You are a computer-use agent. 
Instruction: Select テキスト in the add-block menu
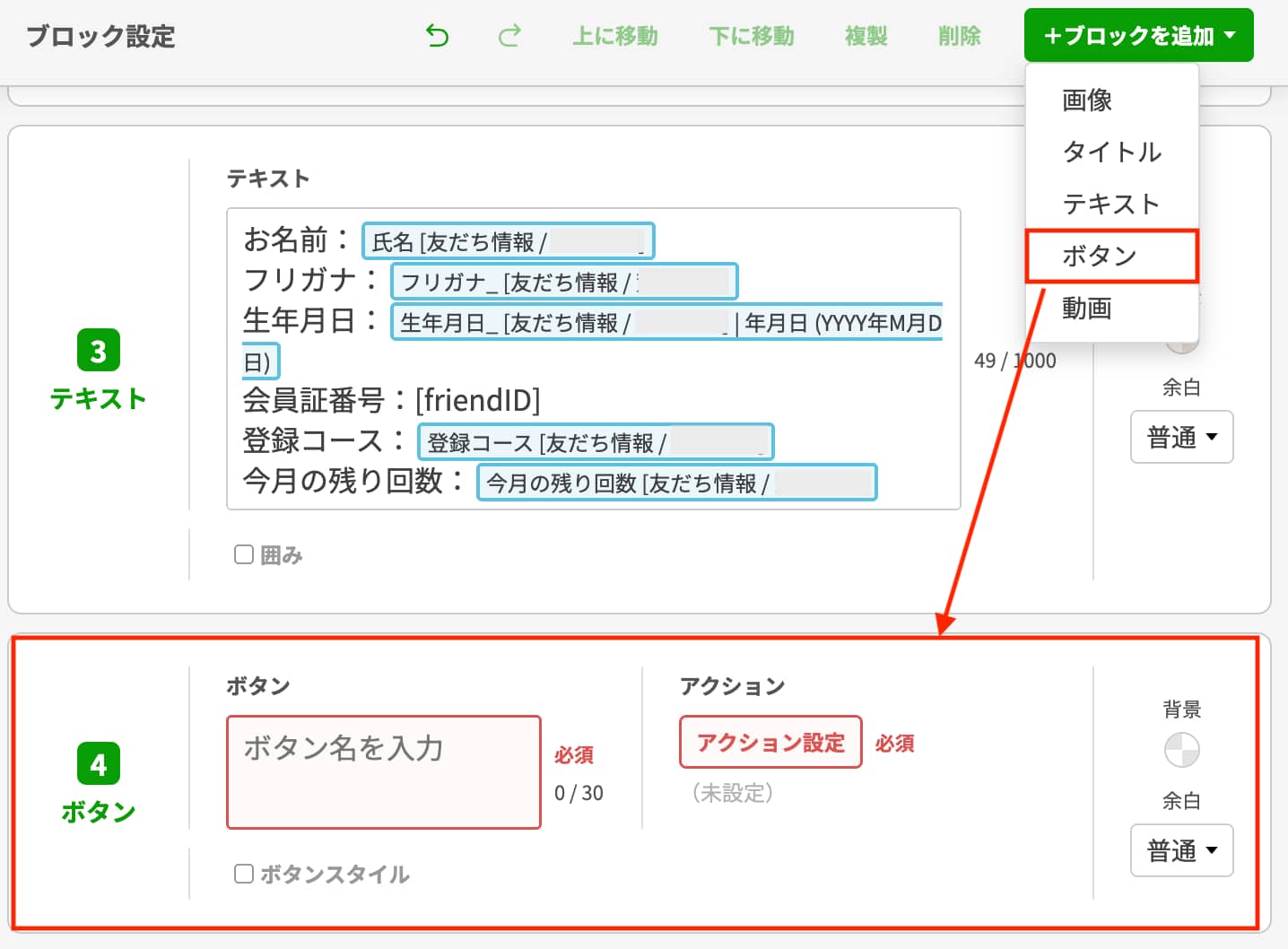(1111, 204)
